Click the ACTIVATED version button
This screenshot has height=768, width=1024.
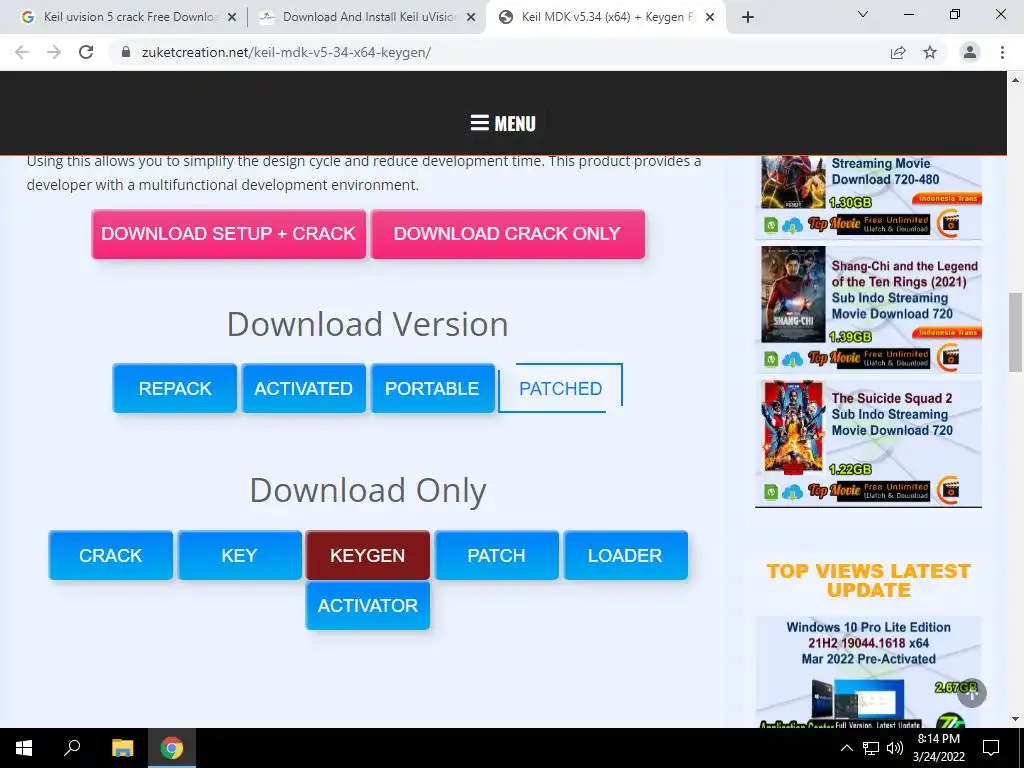(304, 389)
